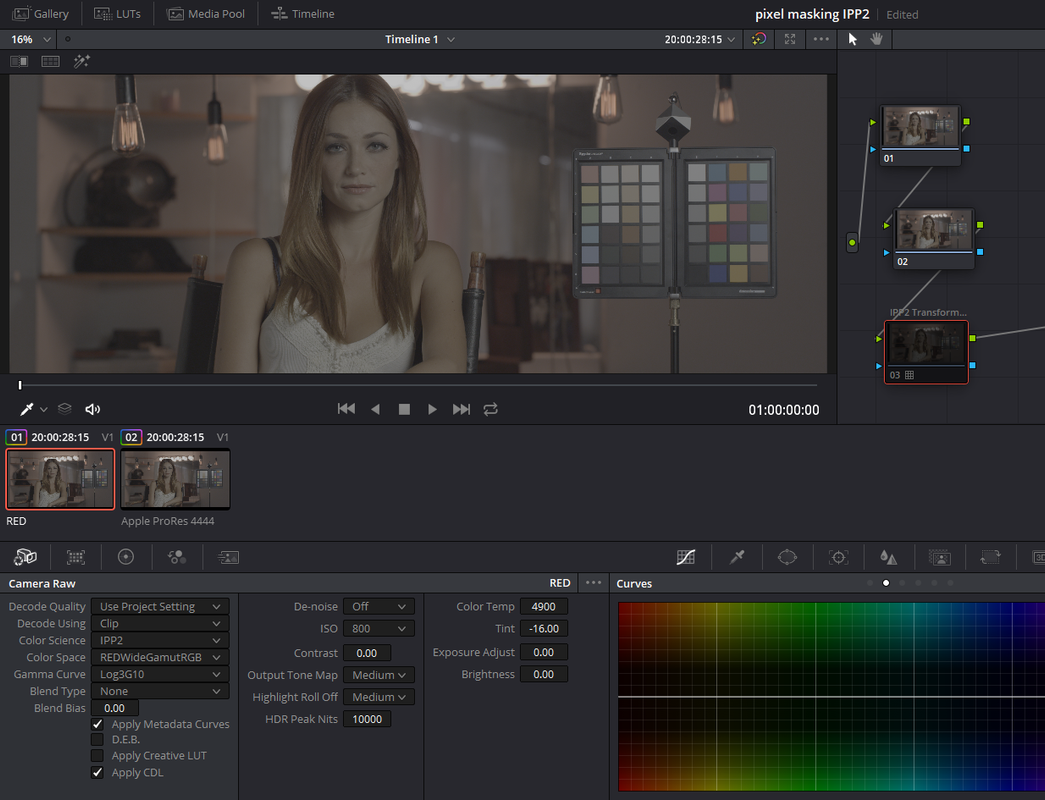Open the Key palette icon
Image resolution: width=1045 pixels, height=800 pixels.
tap(940, 557)
